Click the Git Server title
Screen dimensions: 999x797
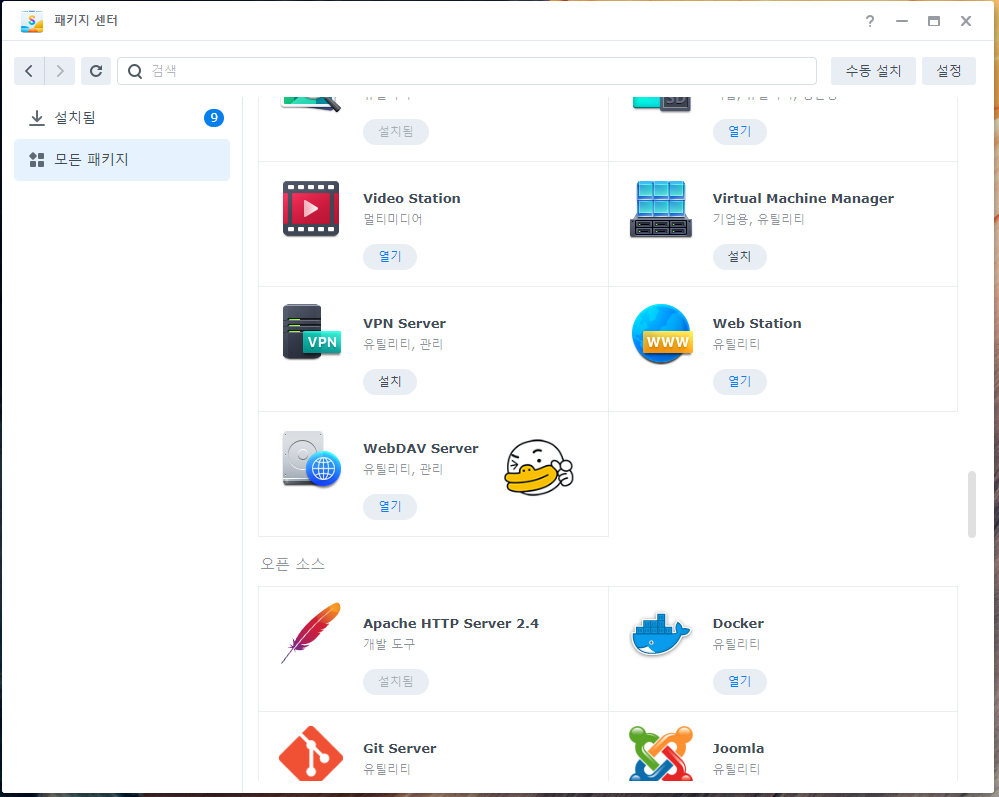click(x=399, y=749)
